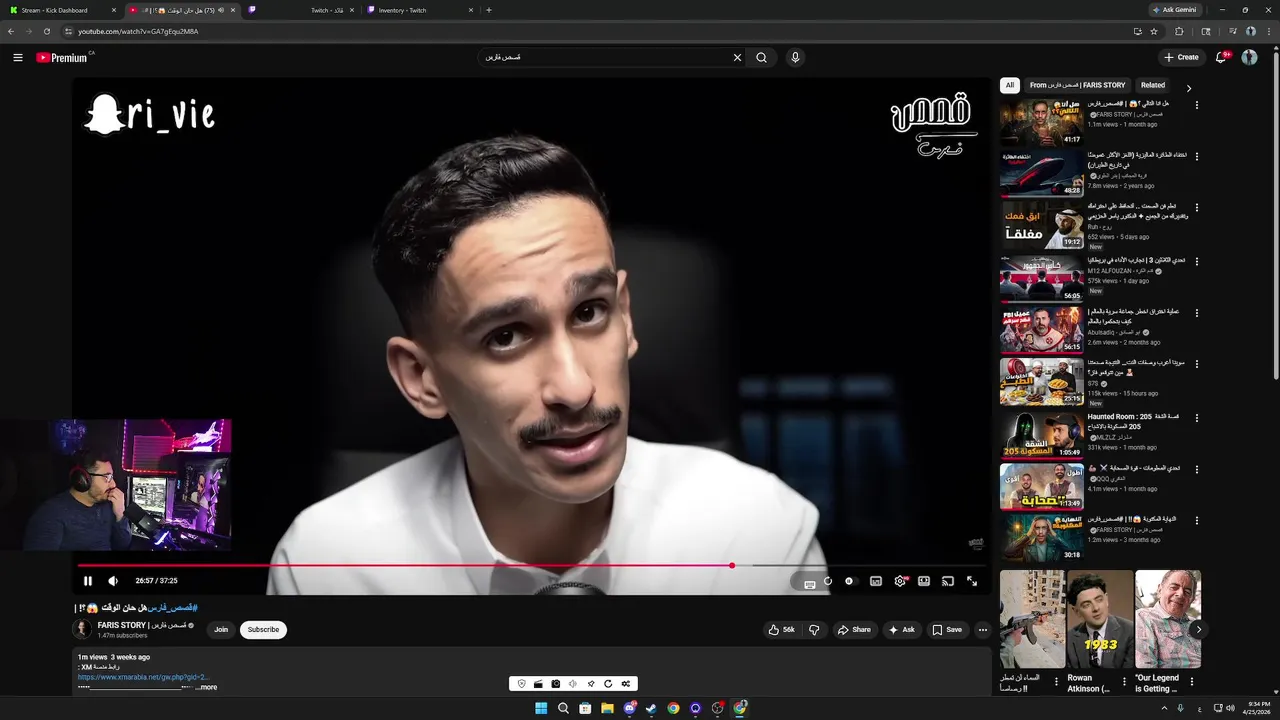Share the video
This screenshot has width=1280, height=720.
pos(854,630)
